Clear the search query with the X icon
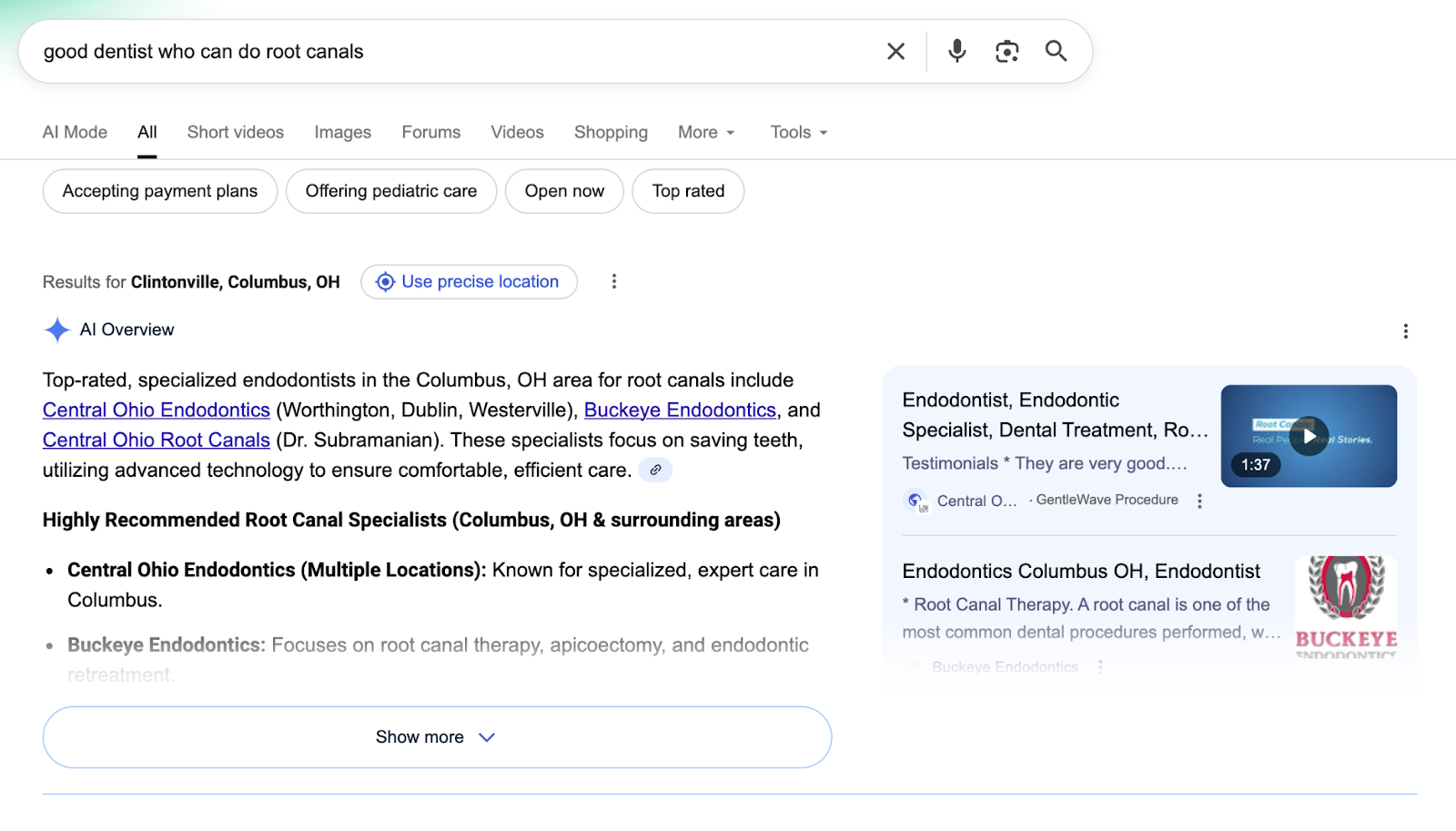 point(896,52)
